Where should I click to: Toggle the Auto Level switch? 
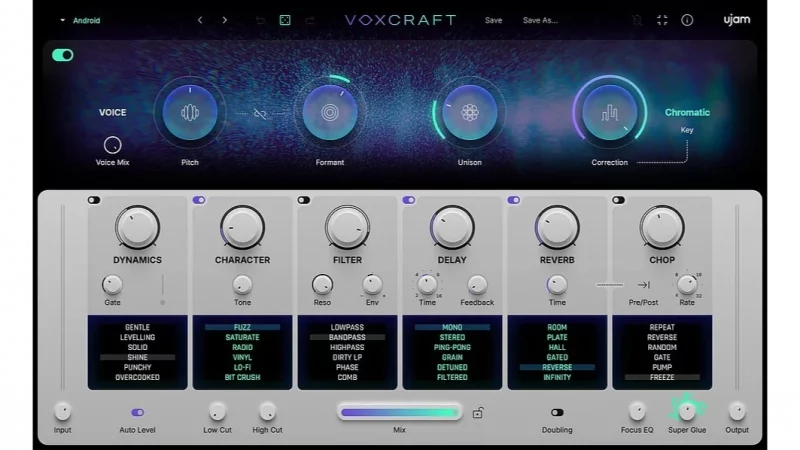pos(137,412)
